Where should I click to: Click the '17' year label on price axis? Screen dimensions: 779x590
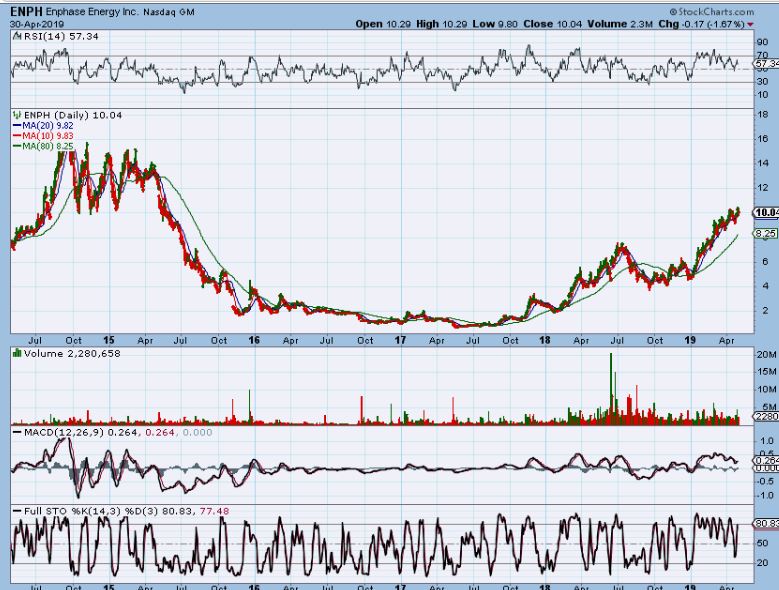point(400,340)
